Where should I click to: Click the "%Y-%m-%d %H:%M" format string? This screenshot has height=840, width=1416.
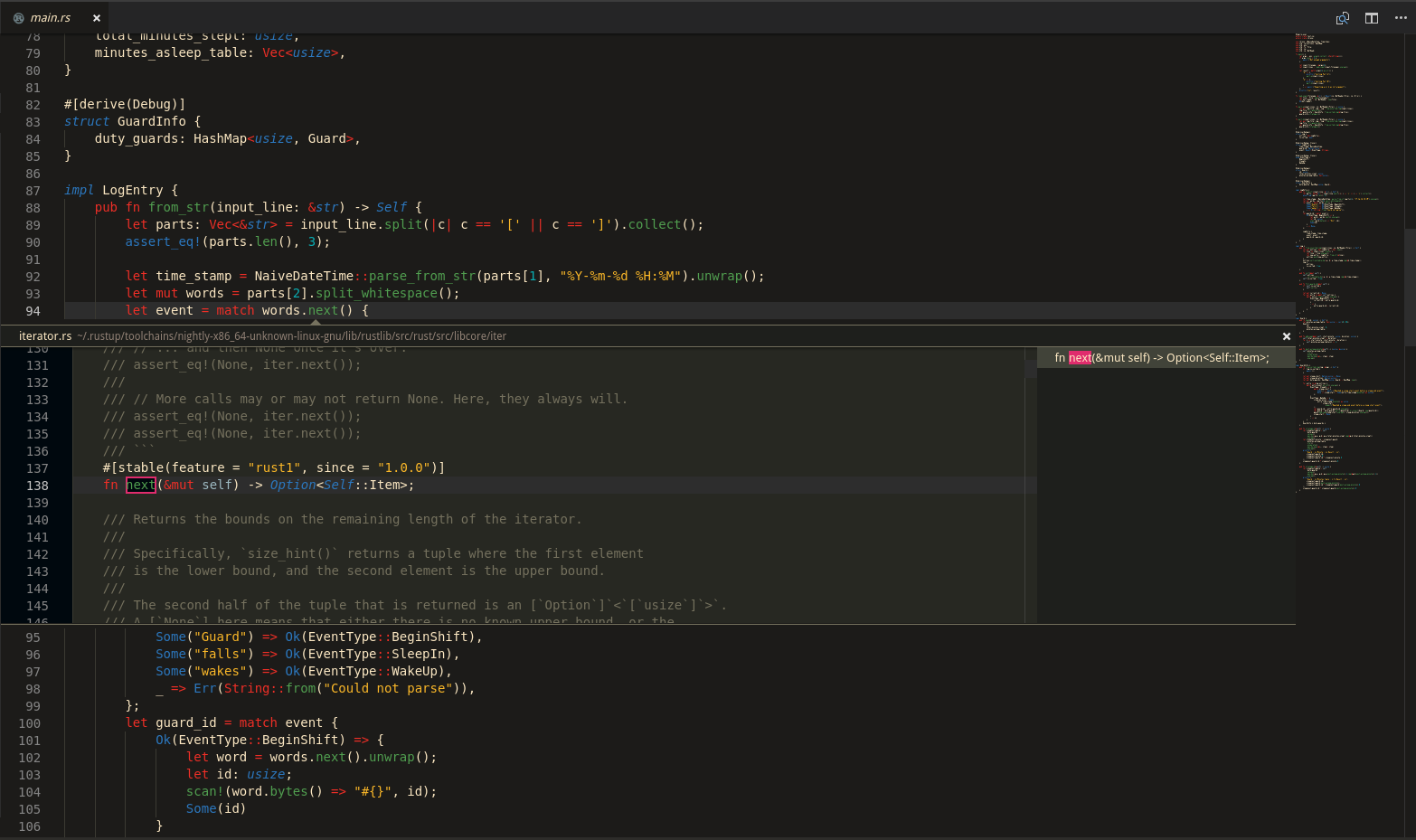coord(620,277)
